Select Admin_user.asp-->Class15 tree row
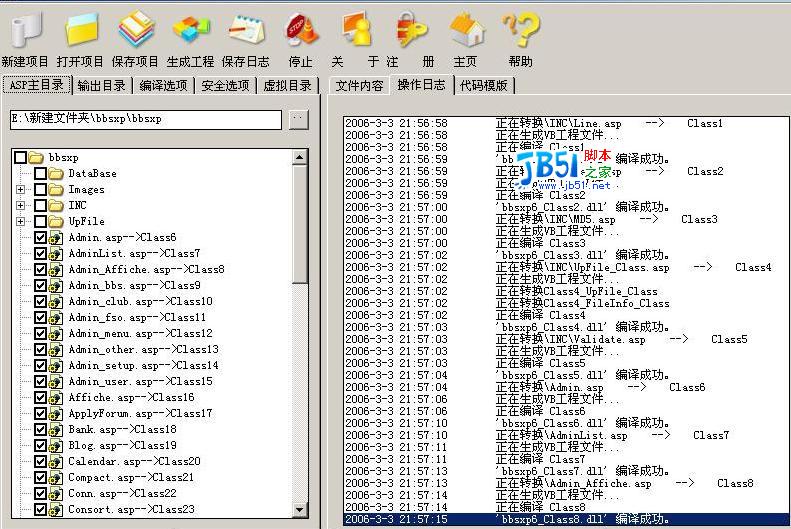 click(x=140, y=382)
